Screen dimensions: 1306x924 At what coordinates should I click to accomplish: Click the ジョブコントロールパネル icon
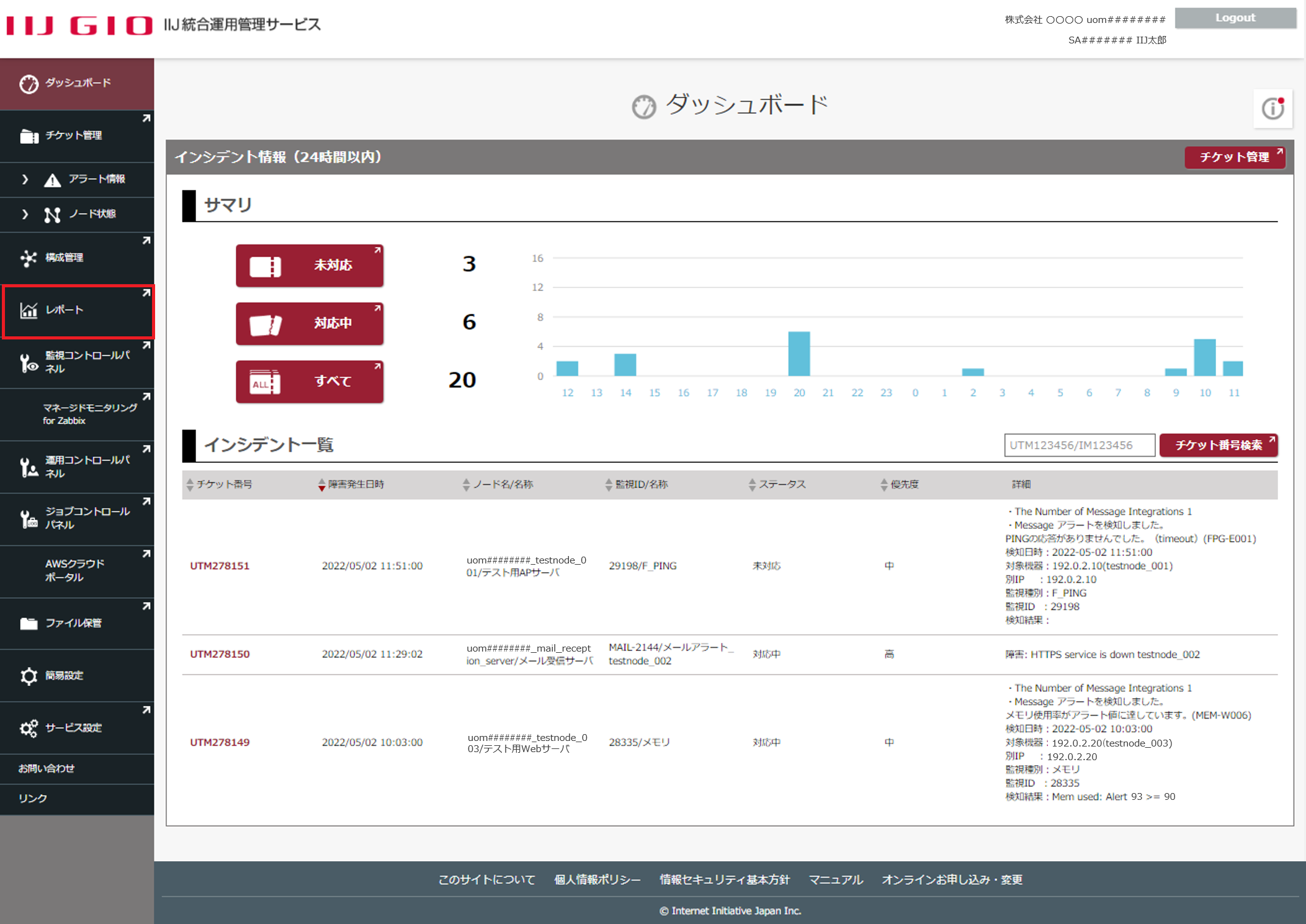coord(29,519)
